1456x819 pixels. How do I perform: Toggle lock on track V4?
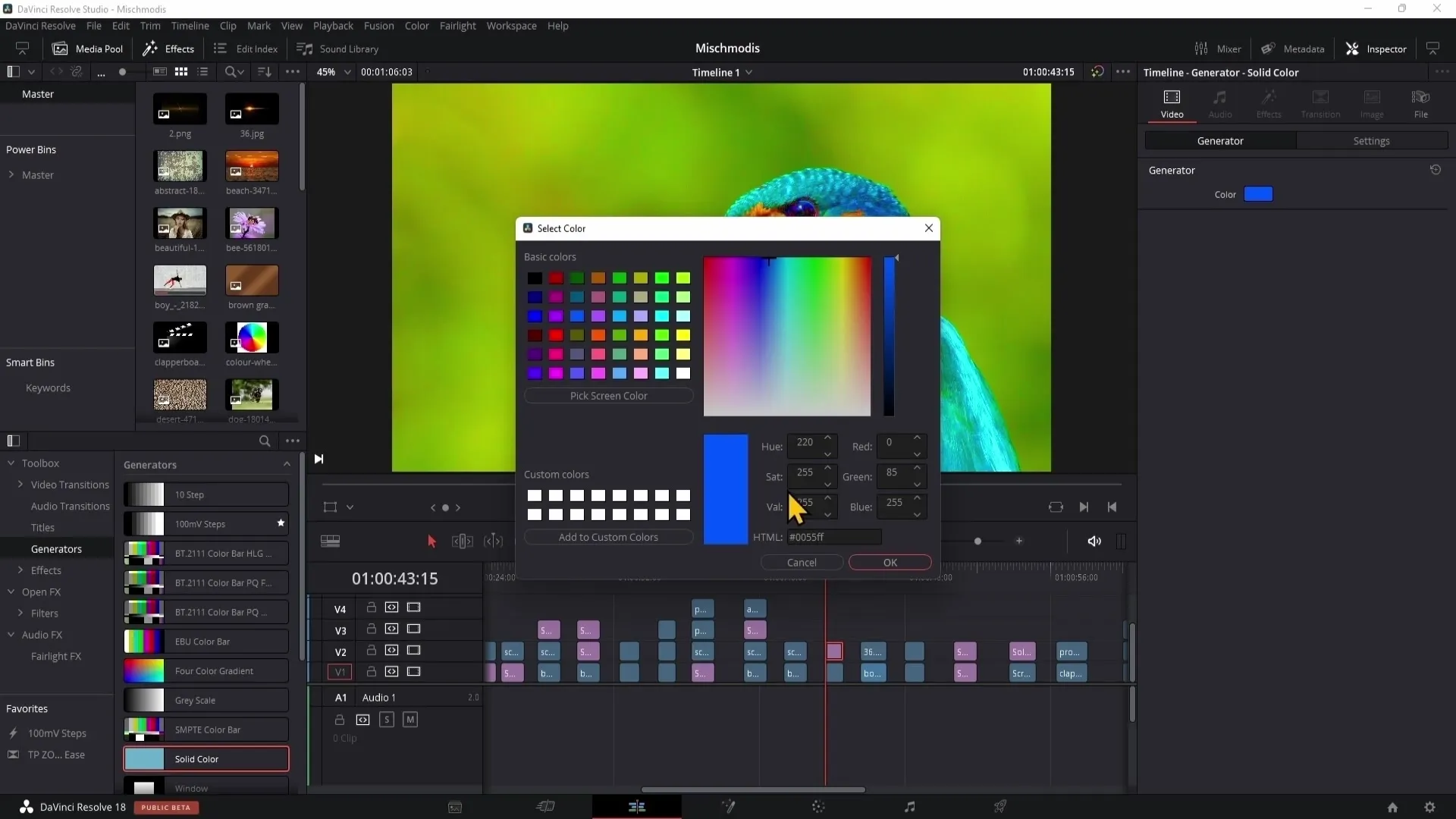(x=372, y=607)
